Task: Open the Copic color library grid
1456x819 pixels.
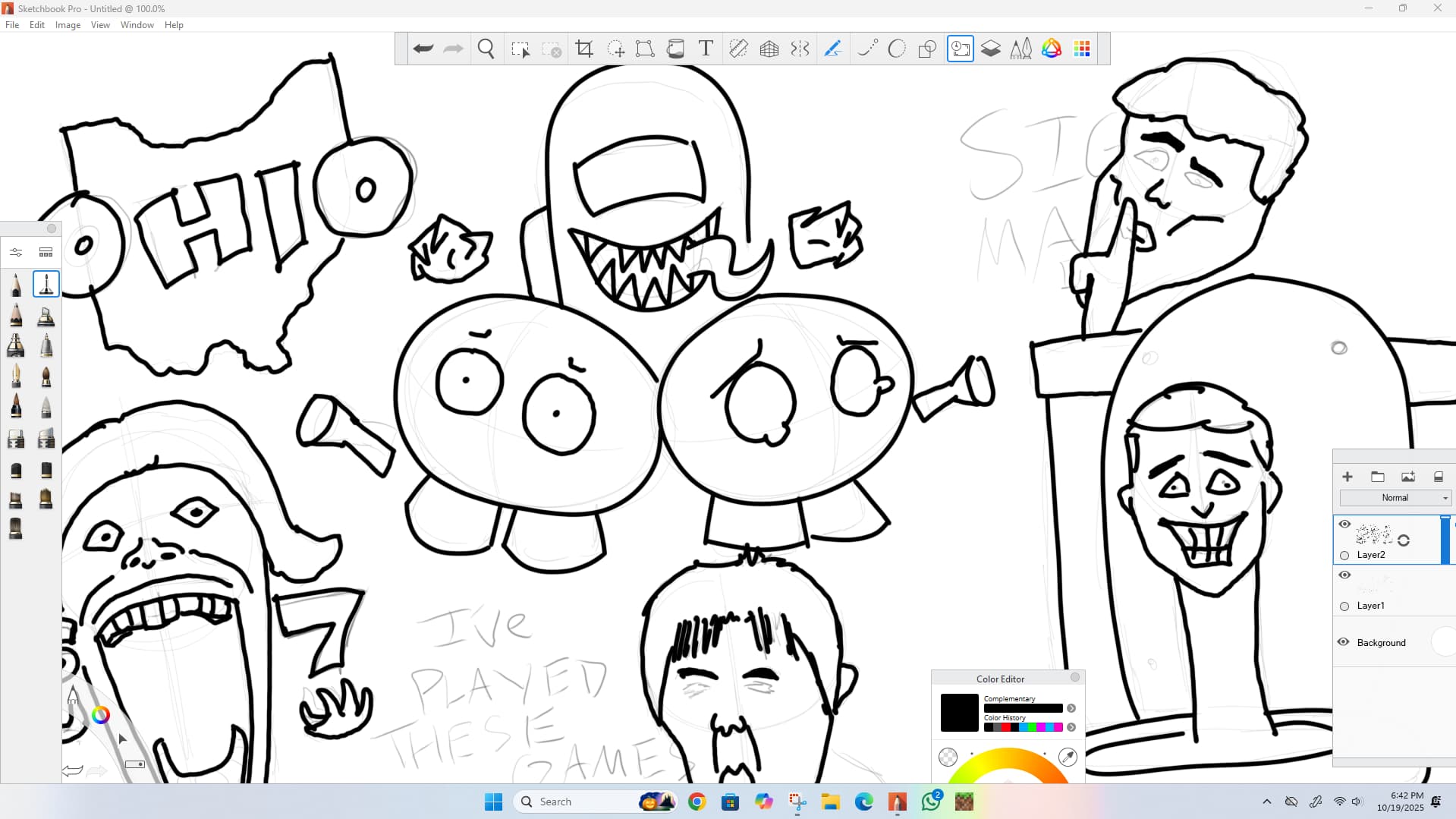Action: [x=1083, y=49]
